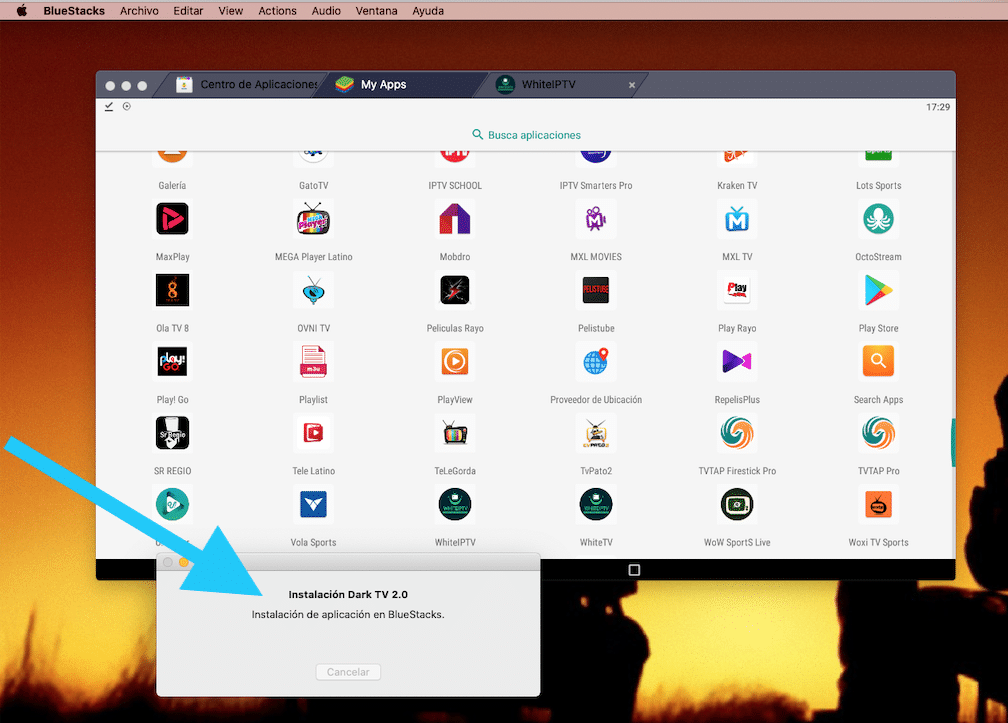Open IPTV Smarters Pro
This screenshot has height=723, width=1008.
(596, 155)
